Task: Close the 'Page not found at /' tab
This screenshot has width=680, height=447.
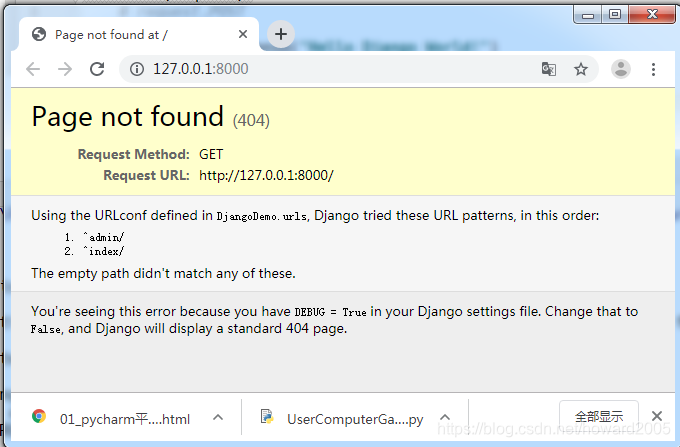Action: tap(243, 34)
